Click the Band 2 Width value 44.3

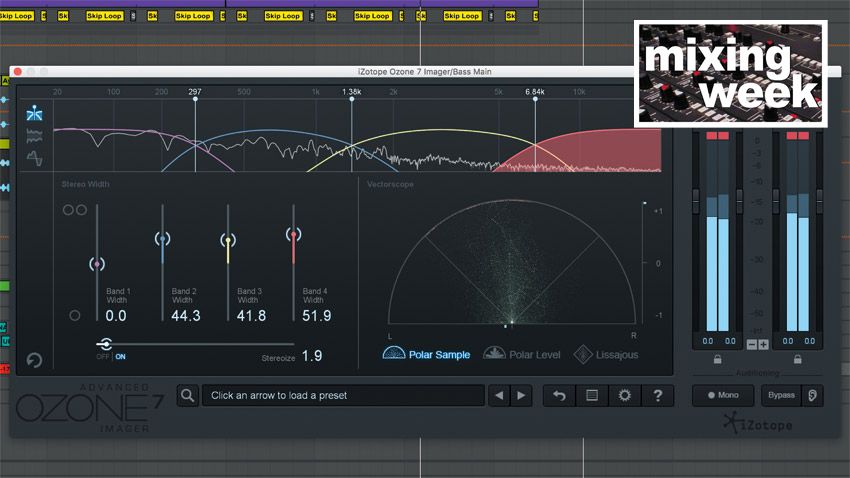click(186, 315)
